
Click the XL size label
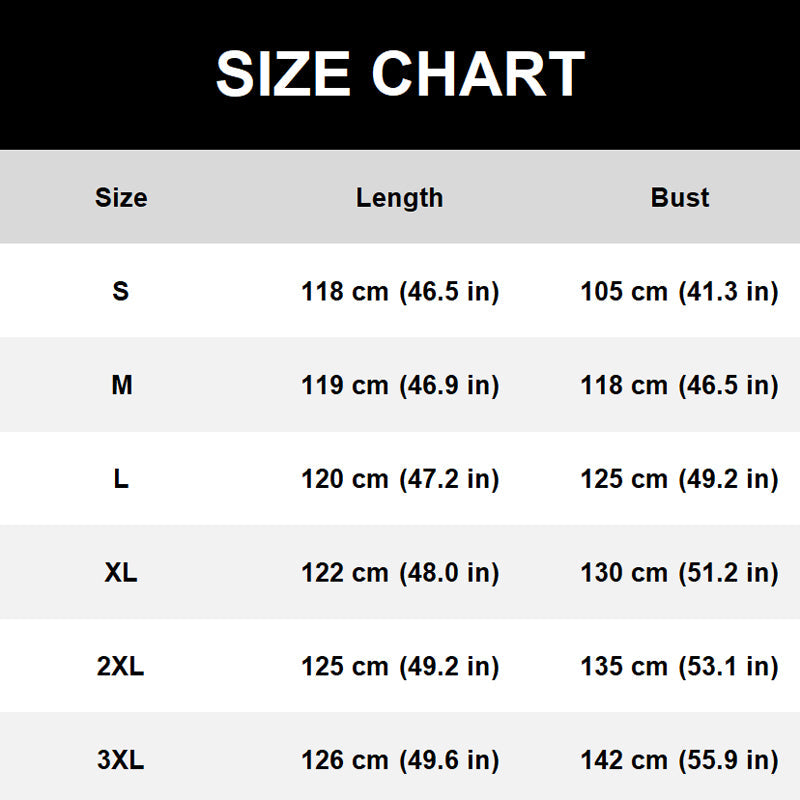[x=121, y=572]
